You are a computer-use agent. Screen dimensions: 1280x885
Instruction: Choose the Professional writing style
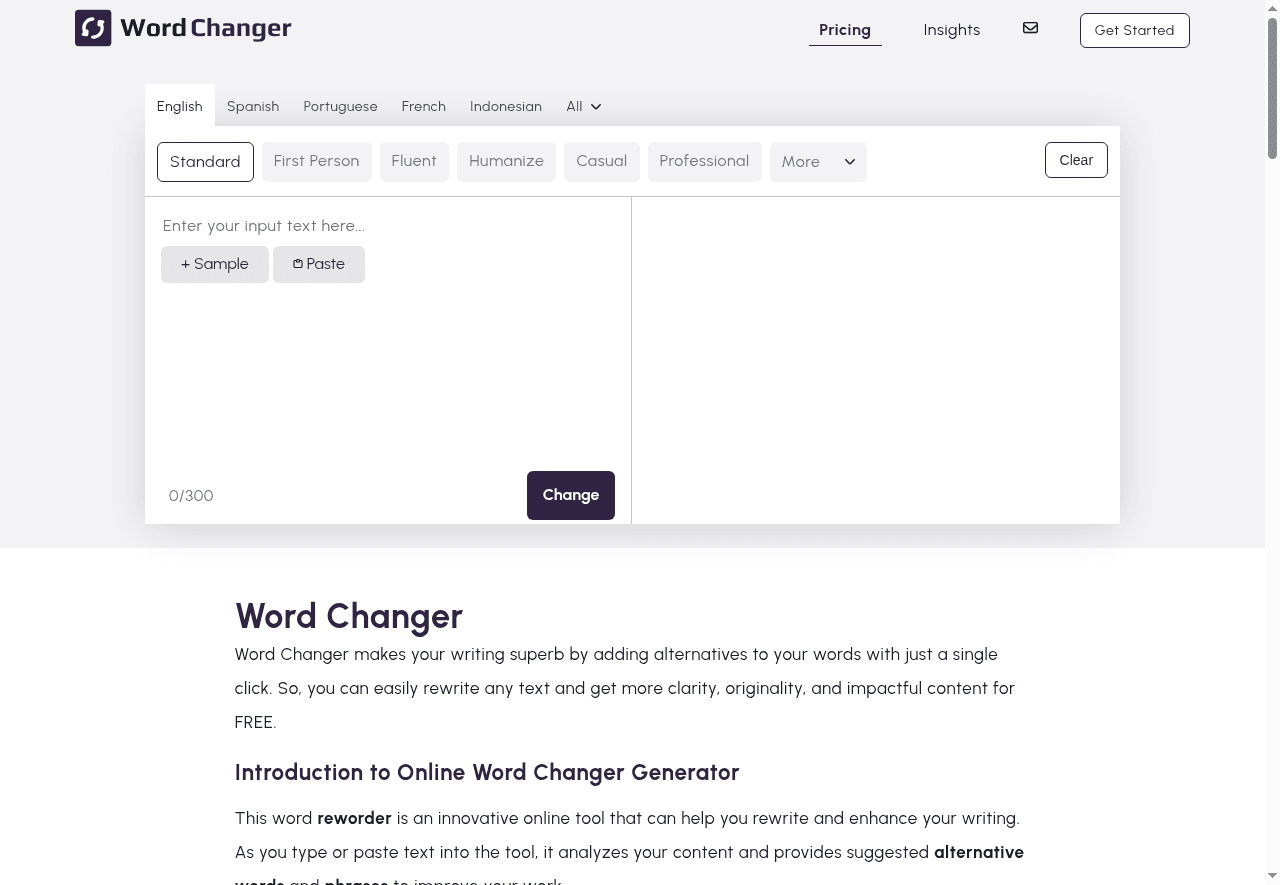point(704,161)
